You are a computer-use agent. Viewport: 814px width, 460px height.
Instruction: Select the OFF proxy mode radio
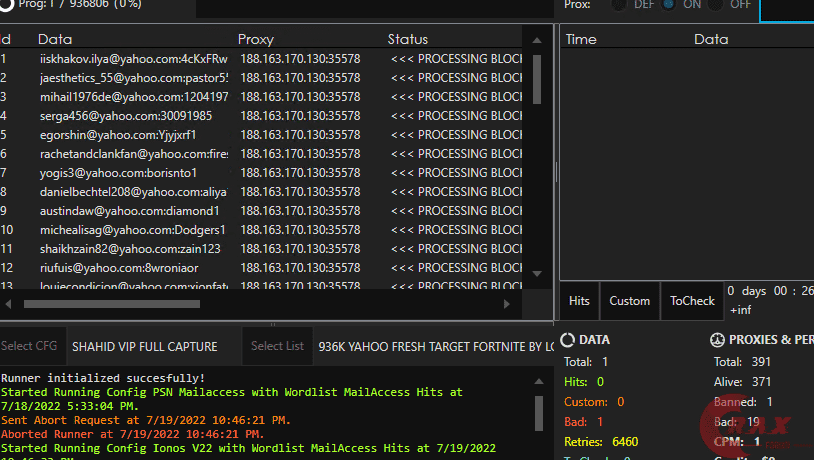[x=716, y=5]
